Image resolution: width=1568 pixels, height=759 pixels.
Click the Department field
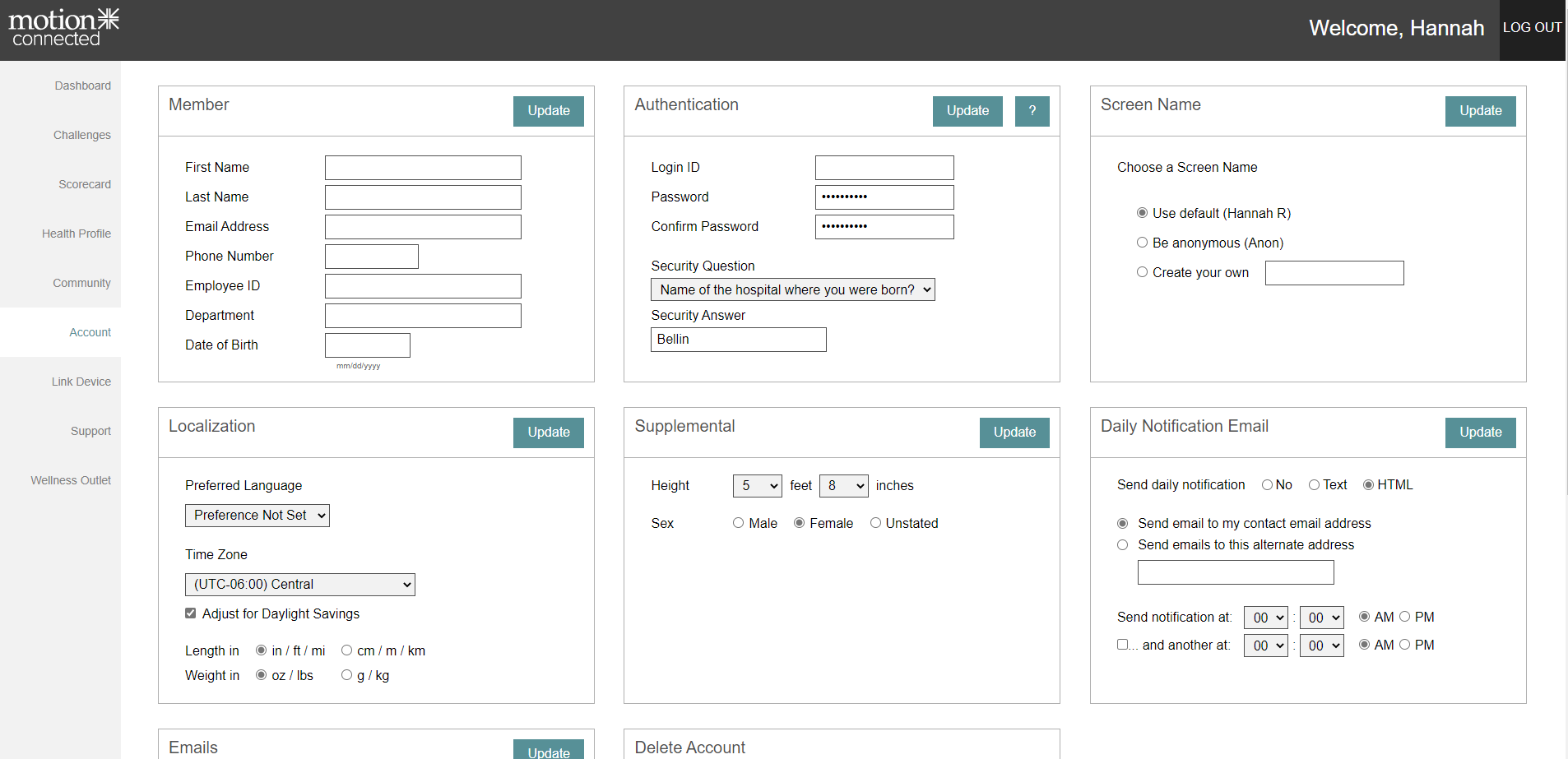click(423, 316)
